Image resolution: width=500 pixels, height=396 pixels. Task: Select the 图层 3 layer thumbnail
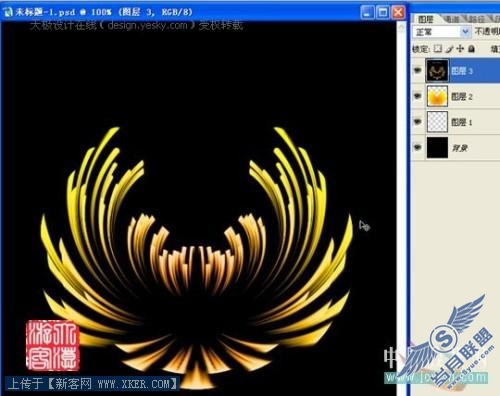(437, 70)
